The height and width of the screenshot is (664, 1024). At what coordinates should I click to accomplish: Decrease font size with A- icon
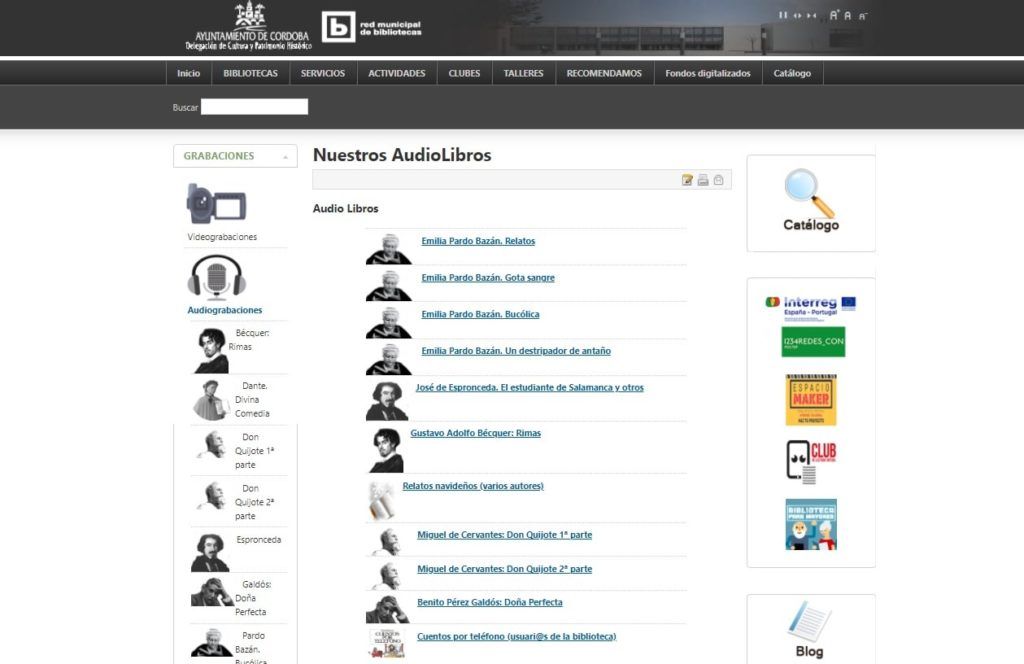coord(863,16)
